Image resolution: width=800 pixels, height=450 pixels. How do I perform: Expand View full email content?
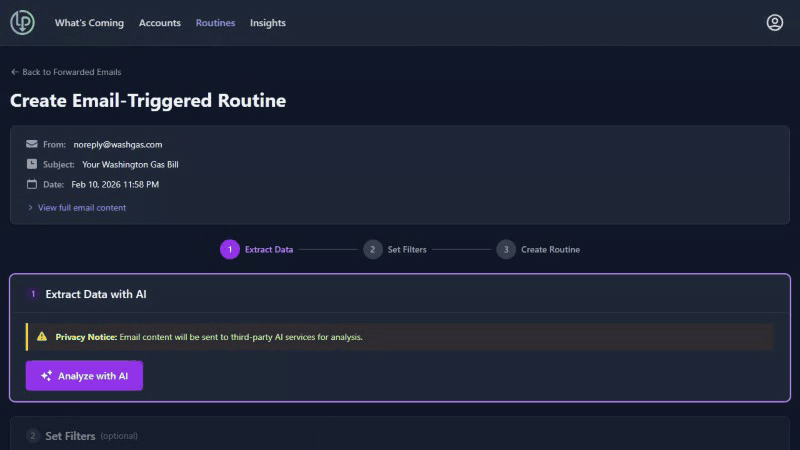(80, 208)
